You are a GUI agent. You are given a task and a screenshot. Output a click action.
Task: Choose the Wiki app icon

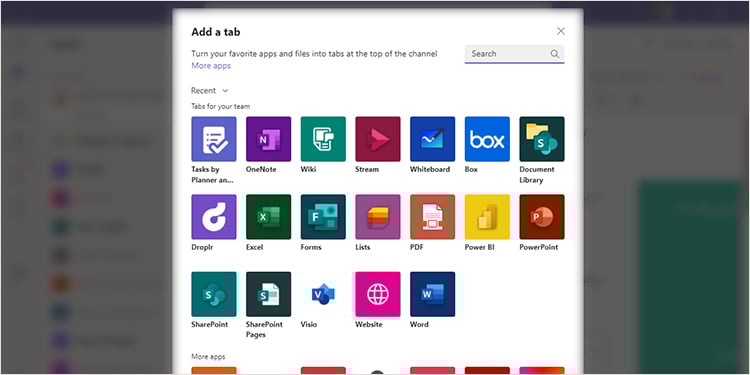(323, 139)
